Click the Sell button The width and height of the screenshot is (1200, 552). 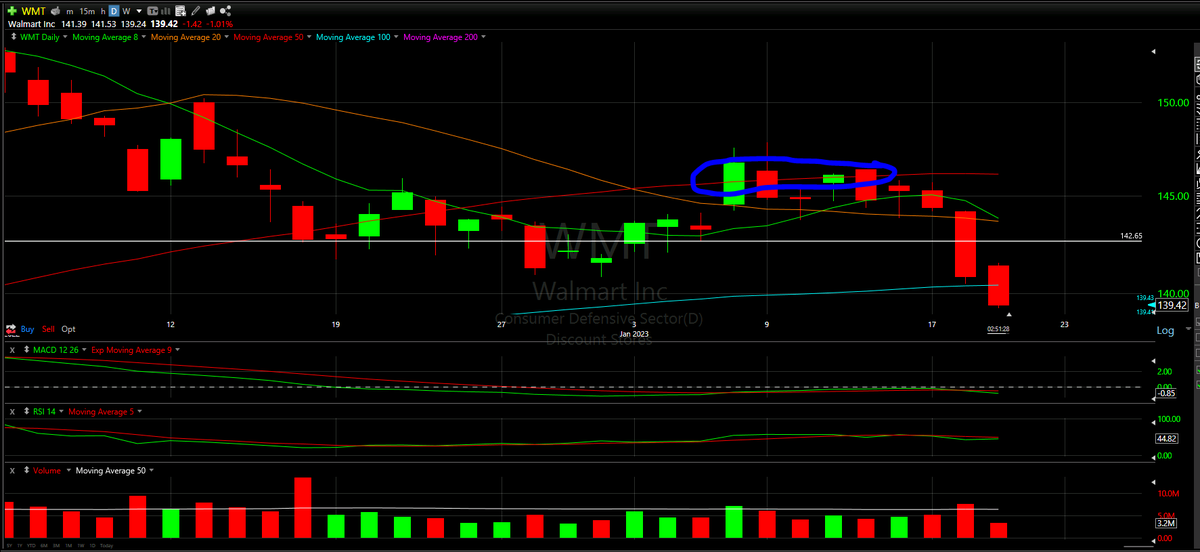tap(48, 329)
